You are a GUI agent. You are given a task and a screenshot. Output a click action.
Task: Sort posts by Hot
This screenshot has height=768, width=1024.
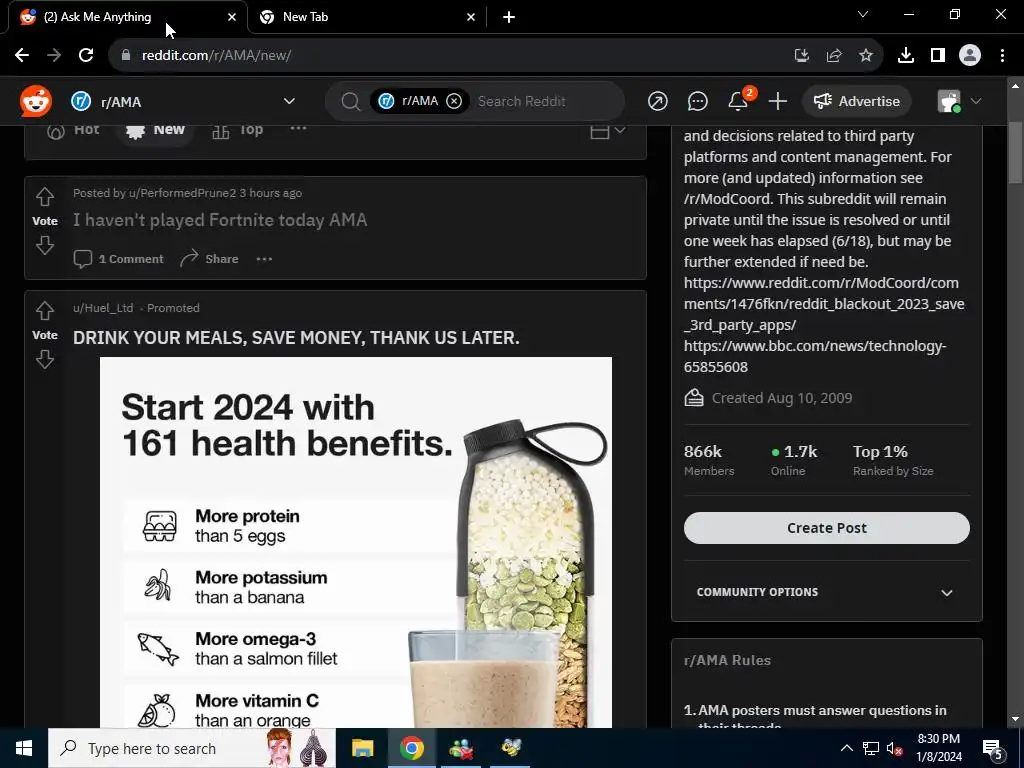click(x=73, y=129)
